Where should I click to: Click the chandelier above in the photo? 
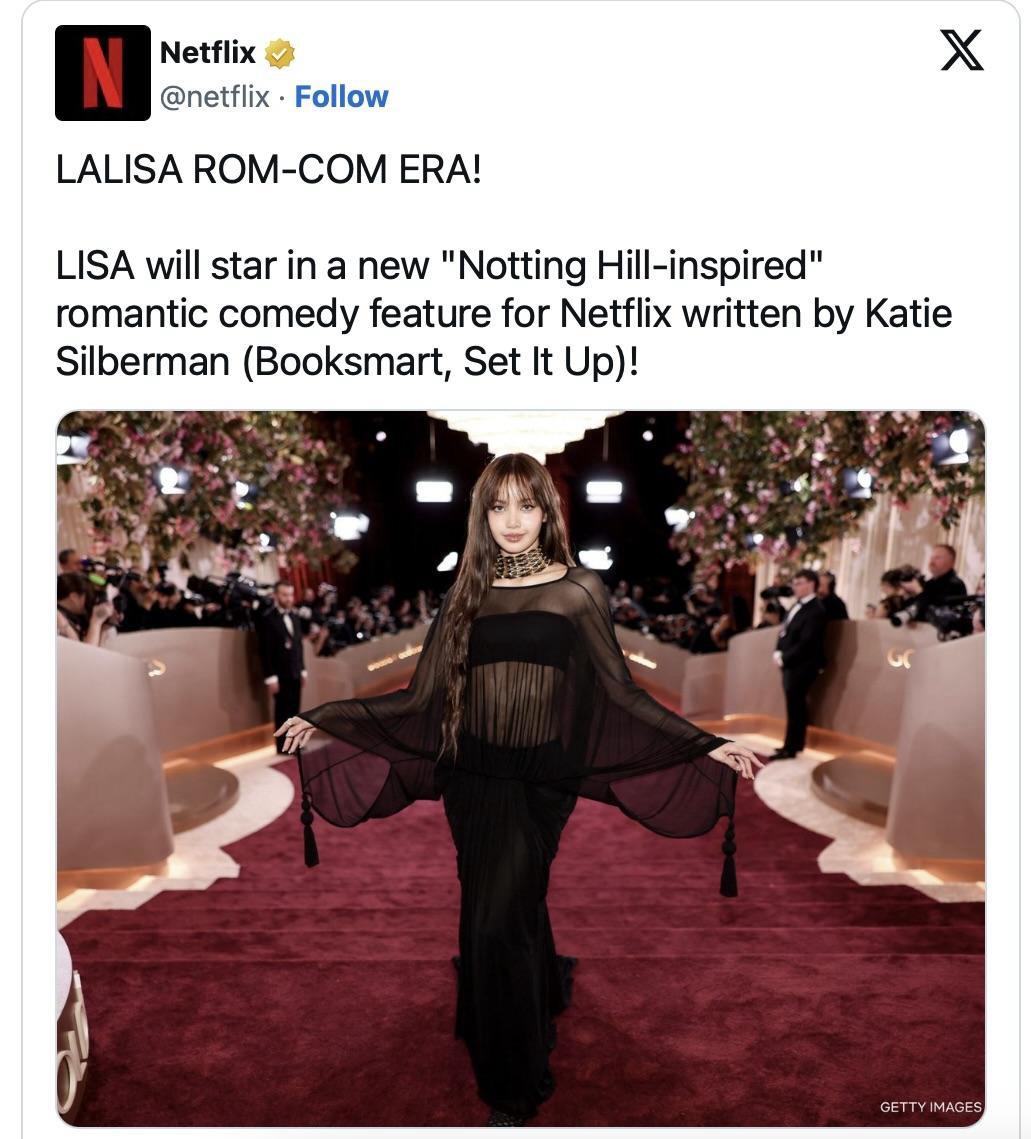pos(525,432)
